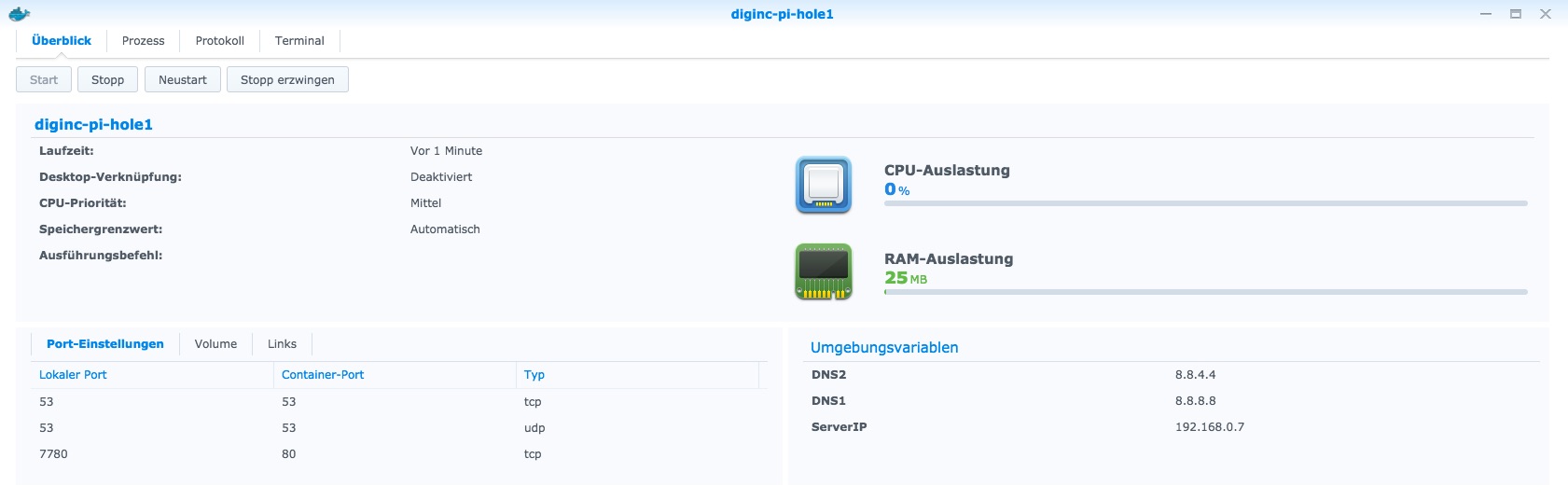Click the Desktop-Verknüpfung label
Viewport: 1568px width, 500px height.
click(x=110, y=177)
